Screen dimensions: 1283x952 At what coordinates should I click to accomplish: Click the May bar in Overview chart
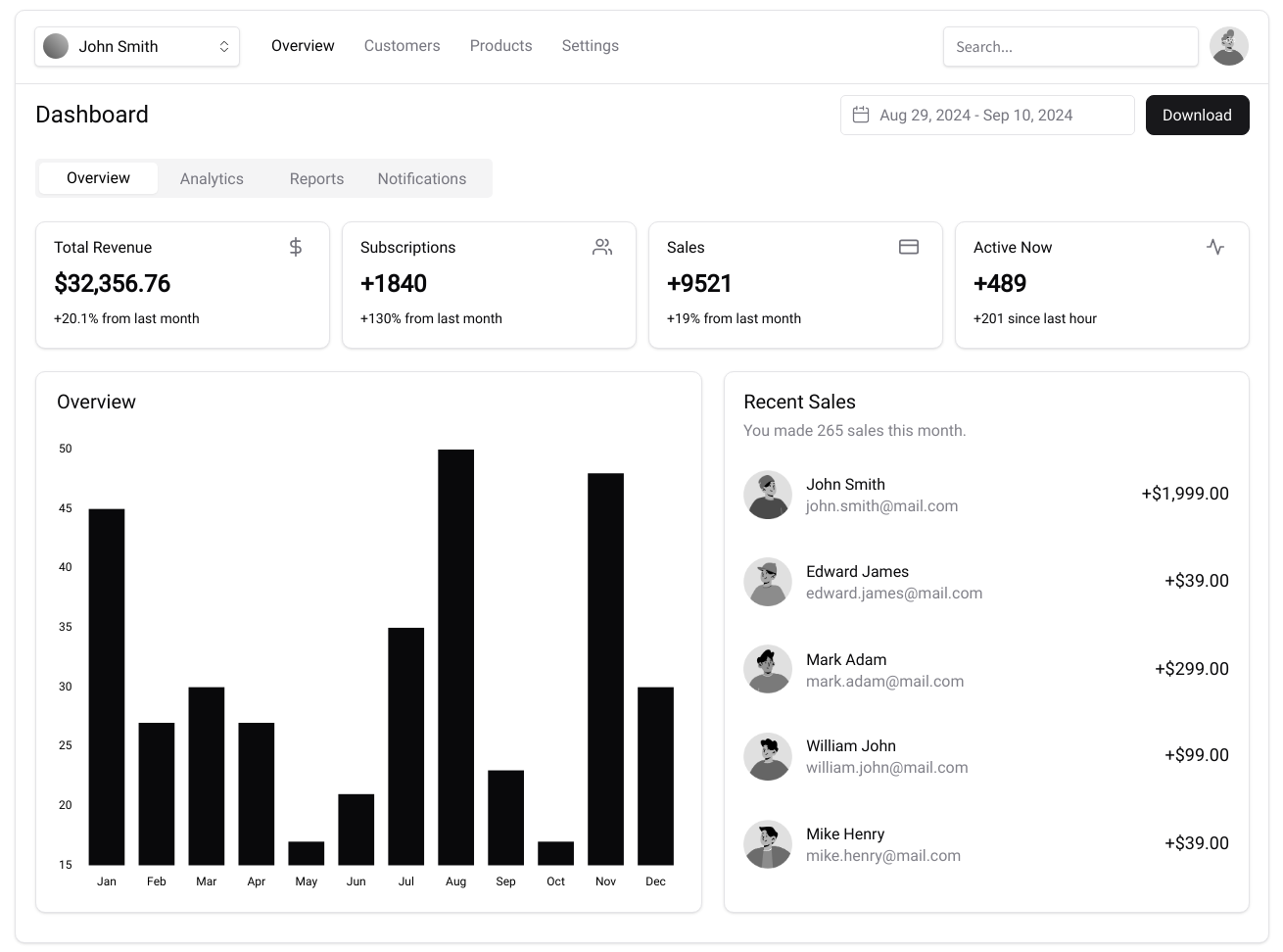tap(306, 853)
